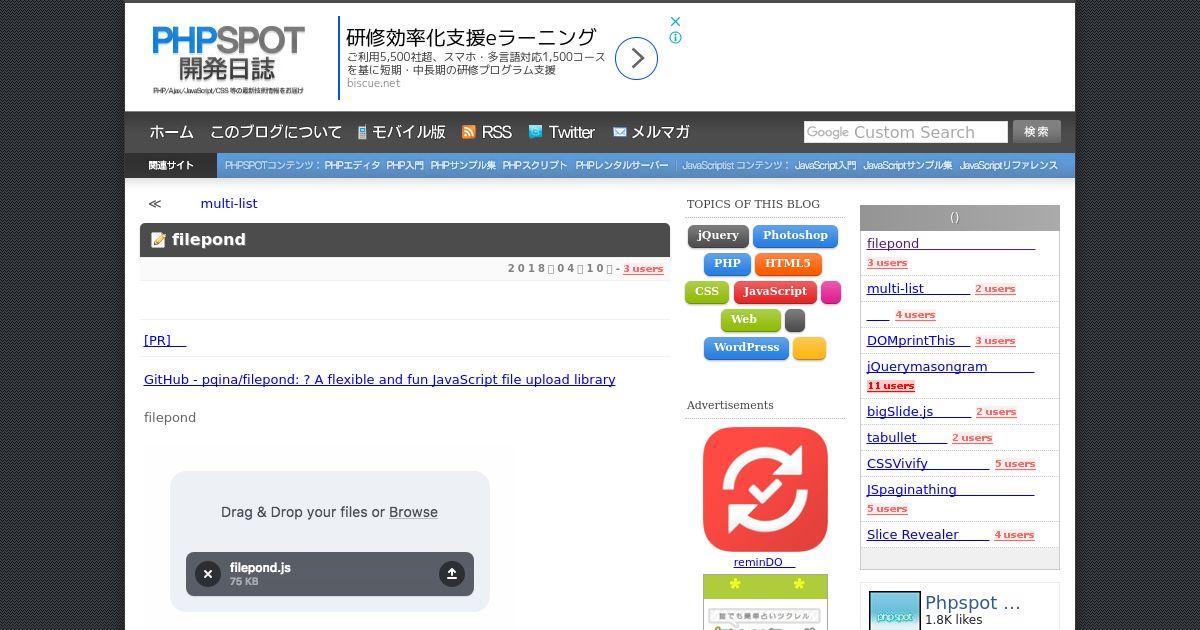Open JavaScript入門 link
The image size is (1200, 630).
coord(825,165)
